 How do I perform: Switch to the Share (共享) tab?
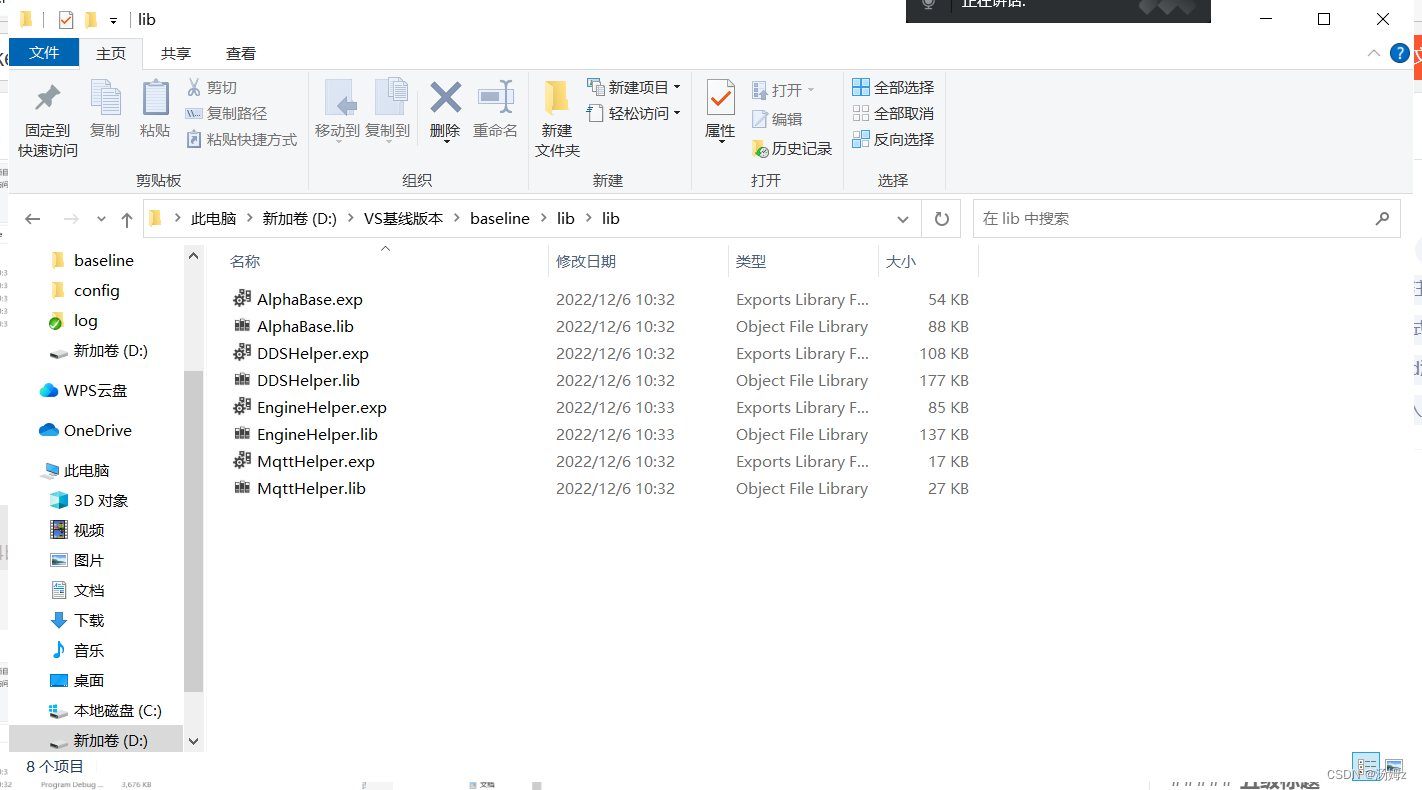tap(176, 54)
